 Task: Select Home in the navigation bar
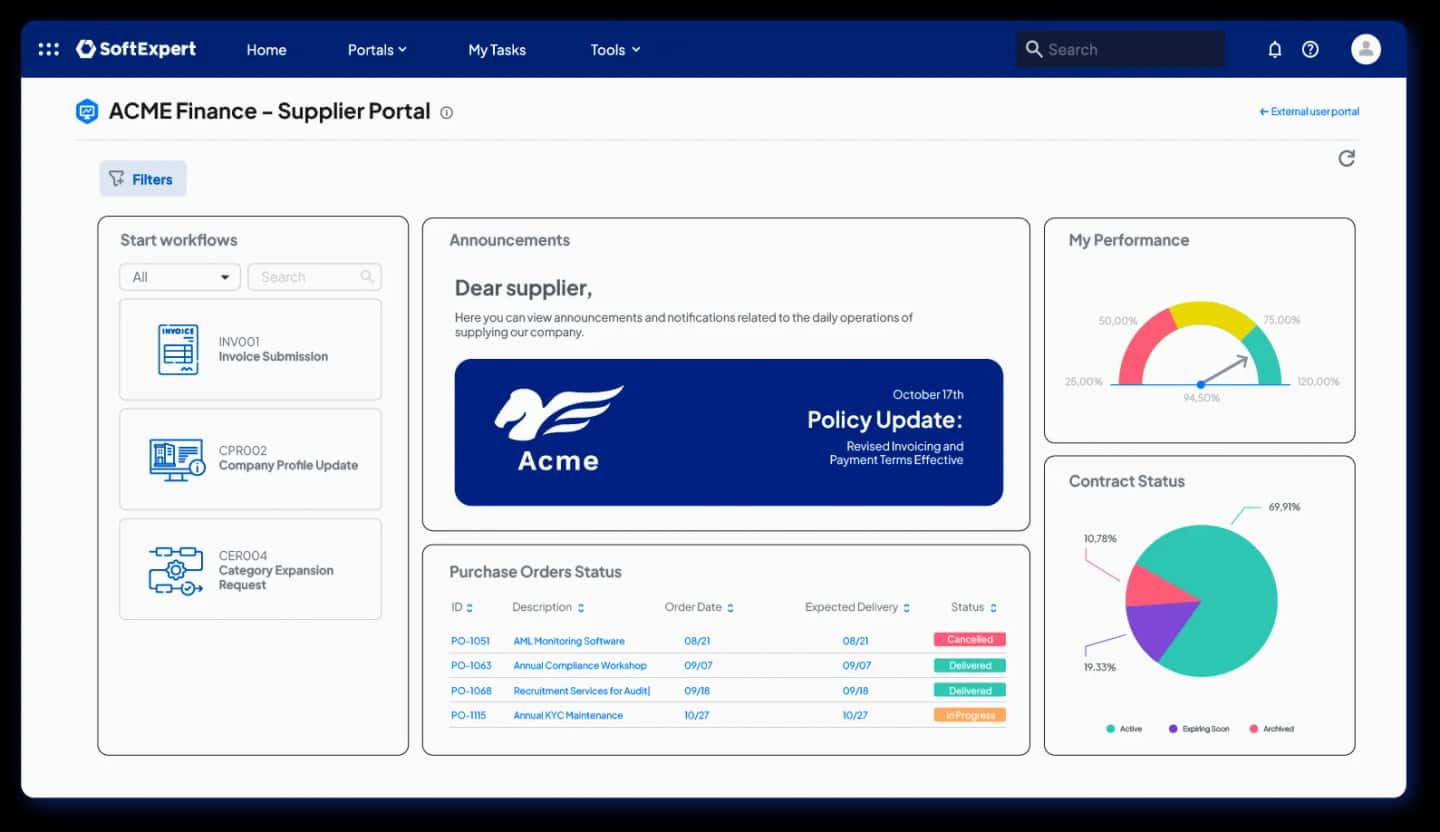pos(265,49)
